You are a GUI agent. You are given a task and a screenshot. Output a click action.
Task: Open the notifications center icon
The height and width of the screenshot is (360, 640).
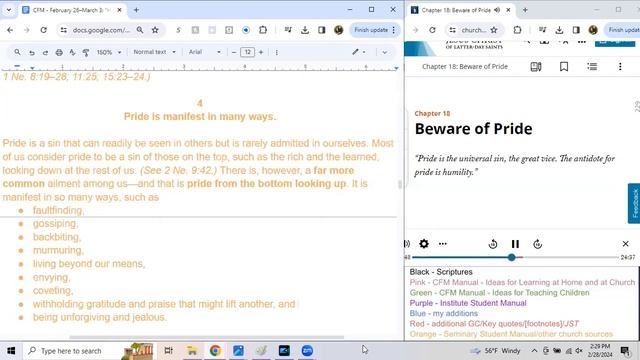point(625,351)
